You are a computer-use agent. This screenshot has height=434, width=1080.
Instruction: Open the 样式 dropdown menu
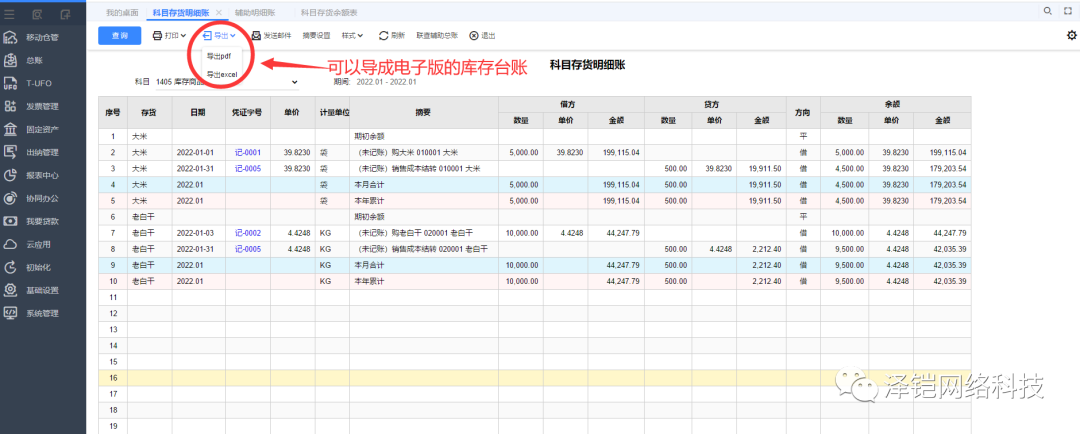(x=352, y=35)
